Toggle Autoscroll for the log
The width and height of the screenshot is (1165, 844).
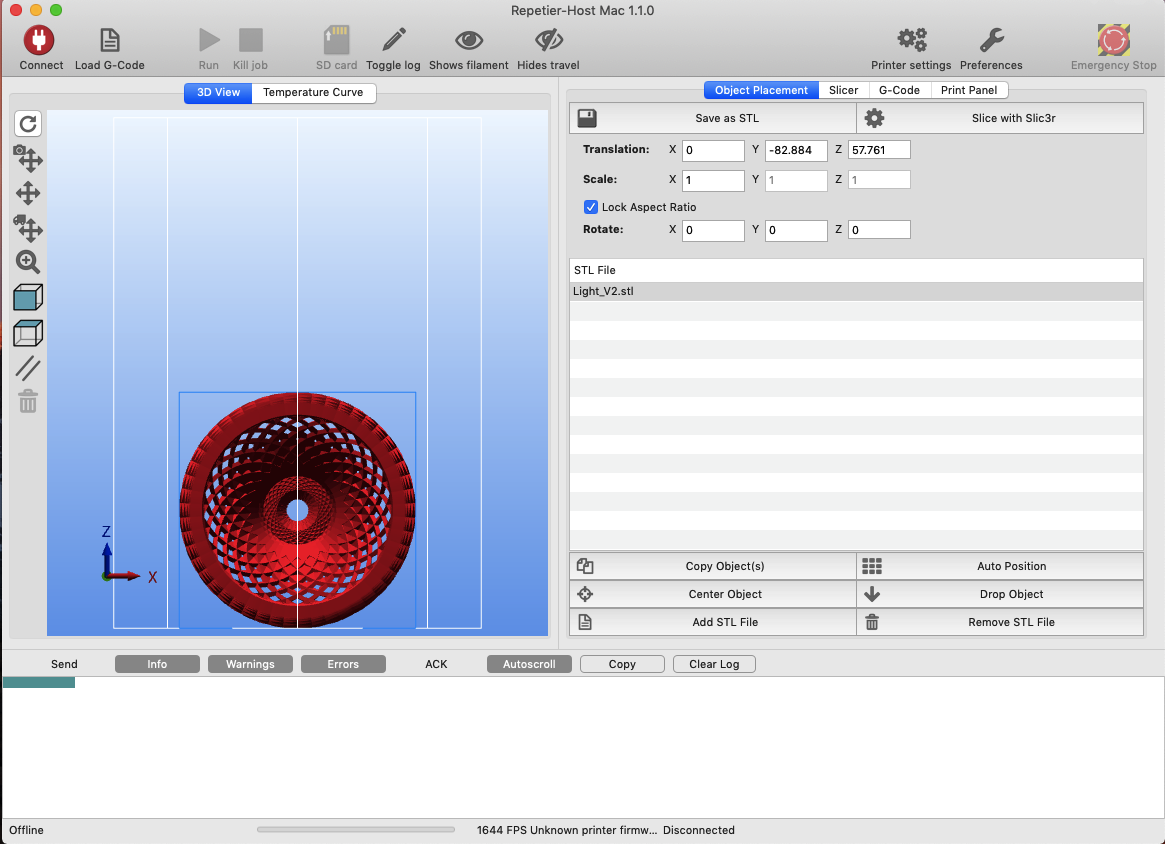click(529, 664)
